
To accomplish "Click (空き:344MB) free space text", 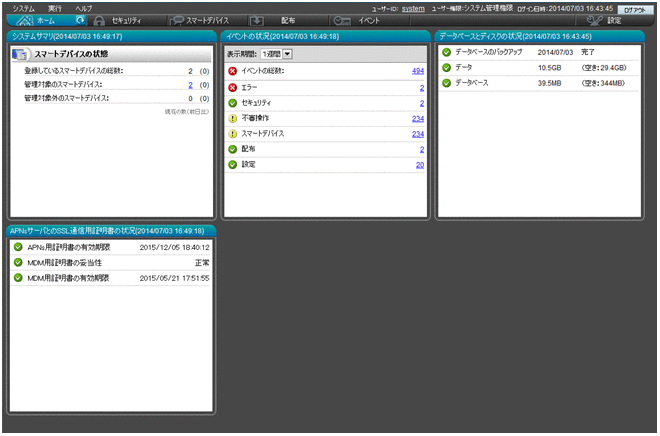I will (x=603, y=83).
